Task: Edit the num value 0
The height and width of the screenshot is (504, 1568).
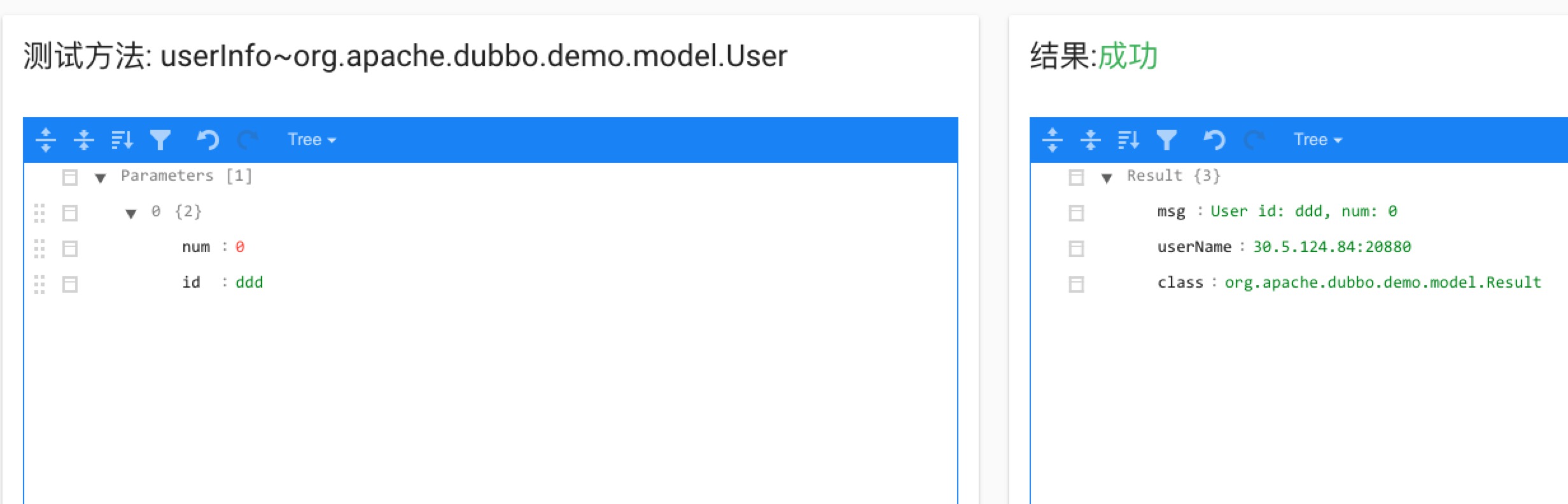Action: click(240, 246)
